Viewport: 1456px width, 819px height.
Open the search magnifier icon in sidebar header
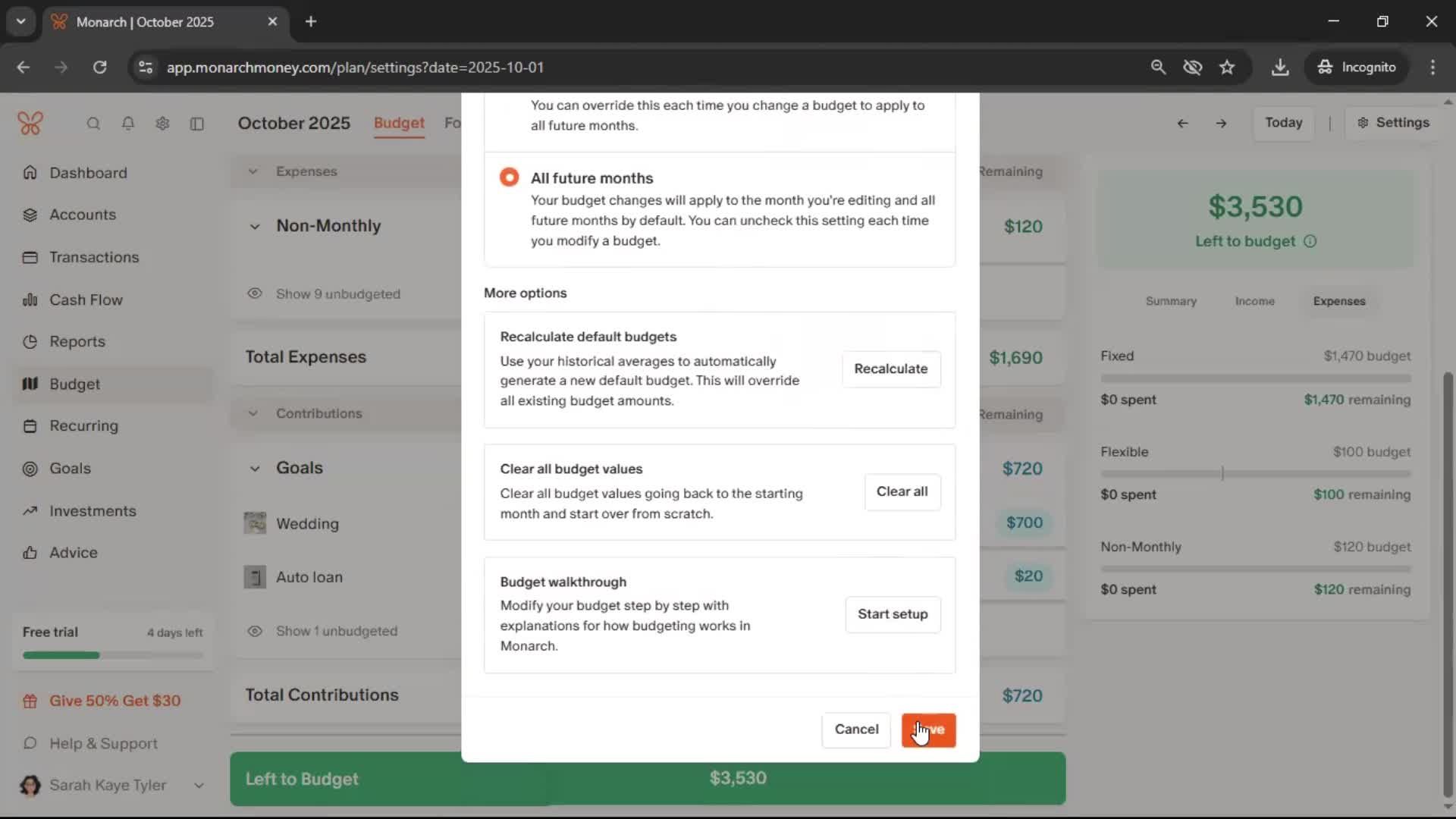click(x=93, y=124)
